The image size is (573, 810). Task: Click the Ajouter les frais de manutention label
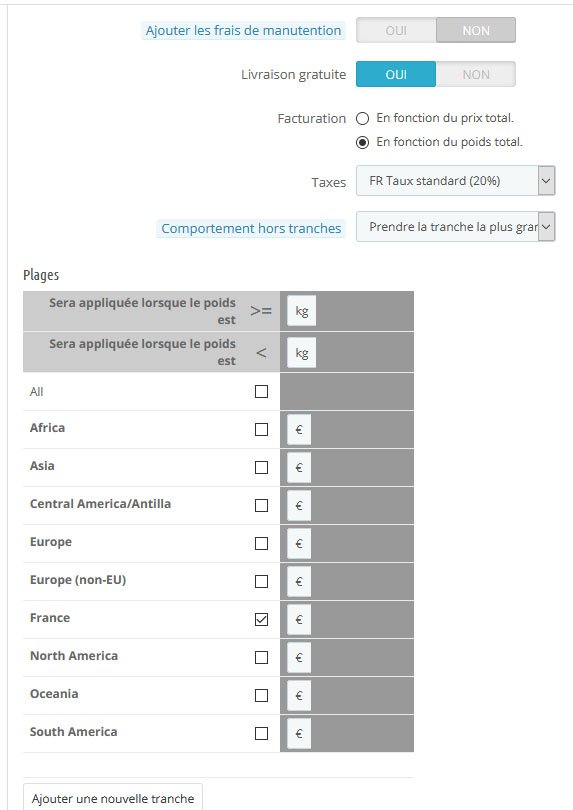(x=243, y=30)
